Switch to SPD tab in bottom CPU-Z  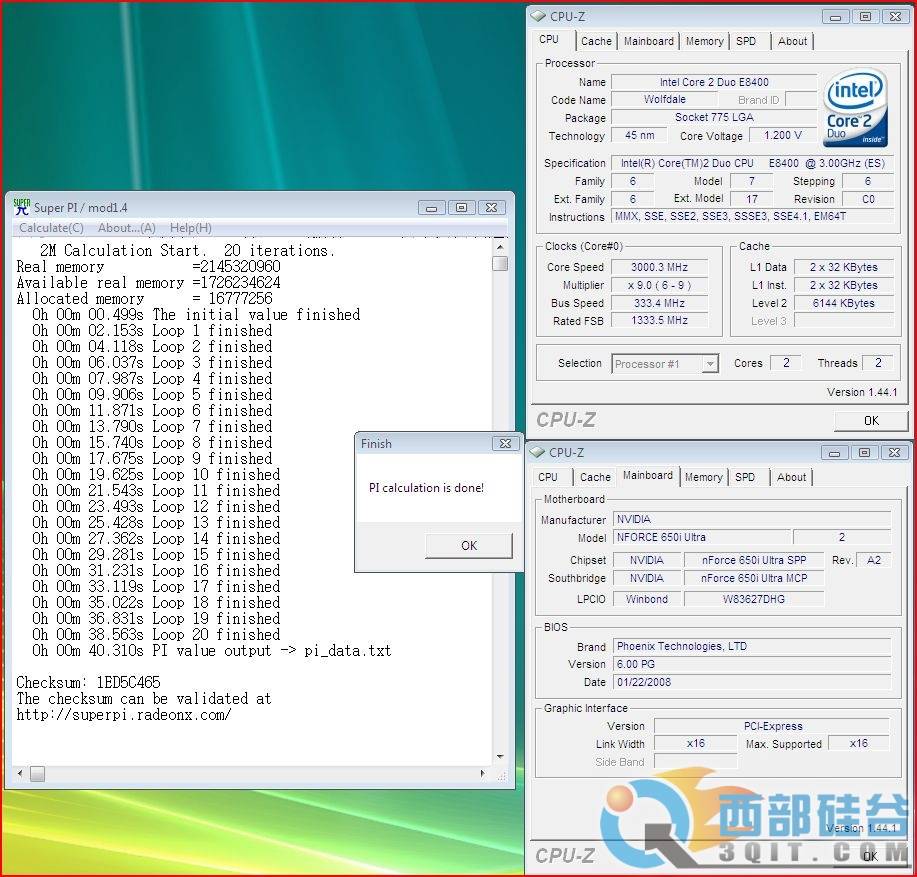[745, 477]
